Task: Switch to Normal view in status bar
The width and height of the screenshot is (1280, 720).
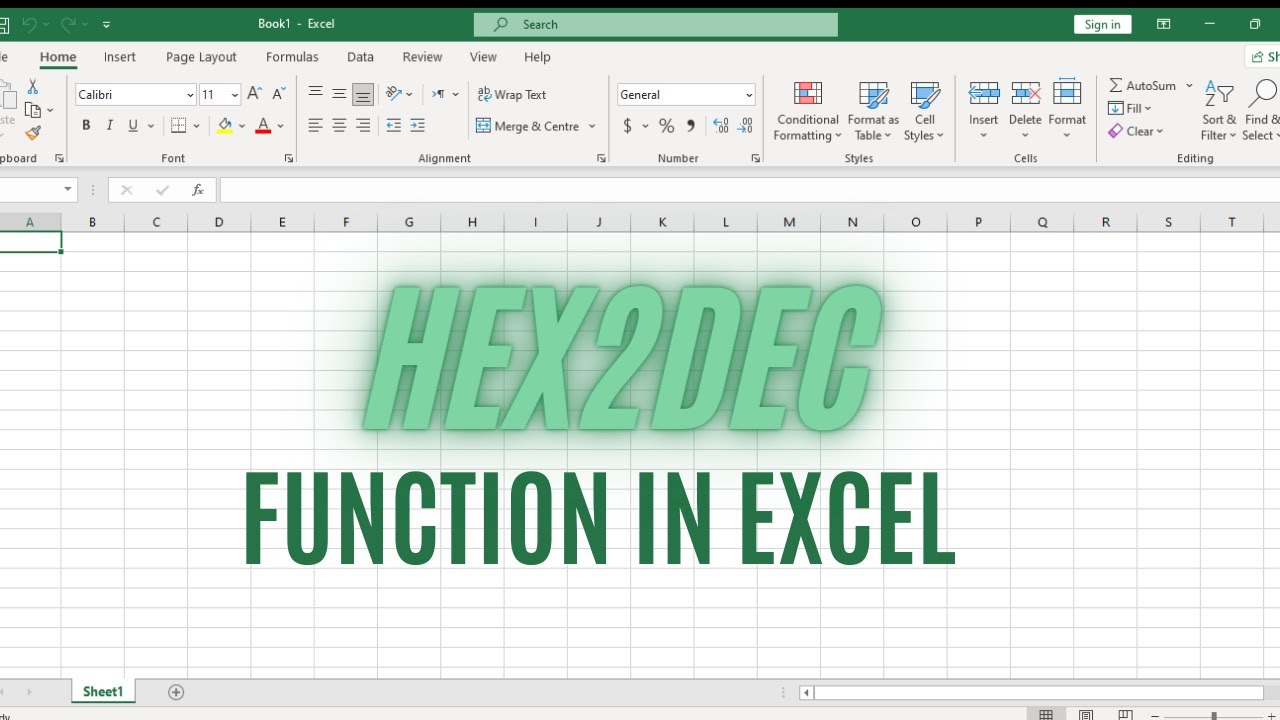Action: point(1046,715)
